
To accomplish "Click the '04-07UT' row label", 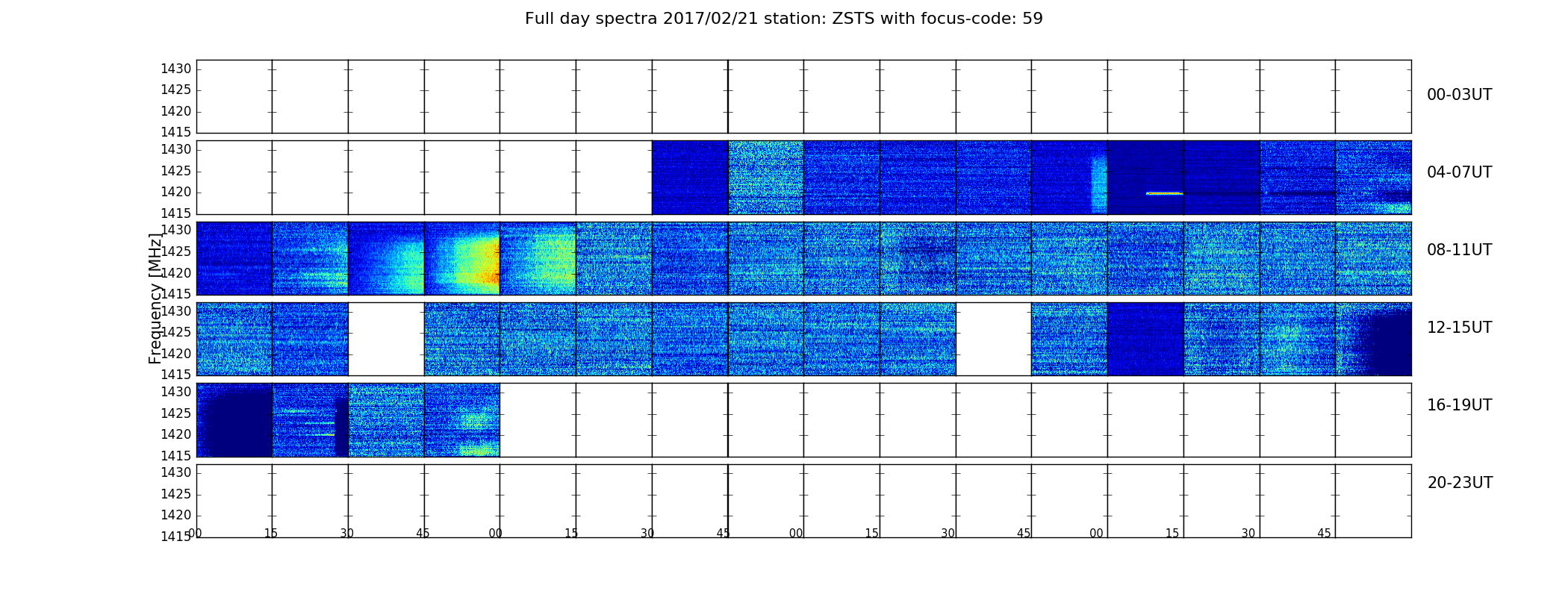I will pos(1459,172).
